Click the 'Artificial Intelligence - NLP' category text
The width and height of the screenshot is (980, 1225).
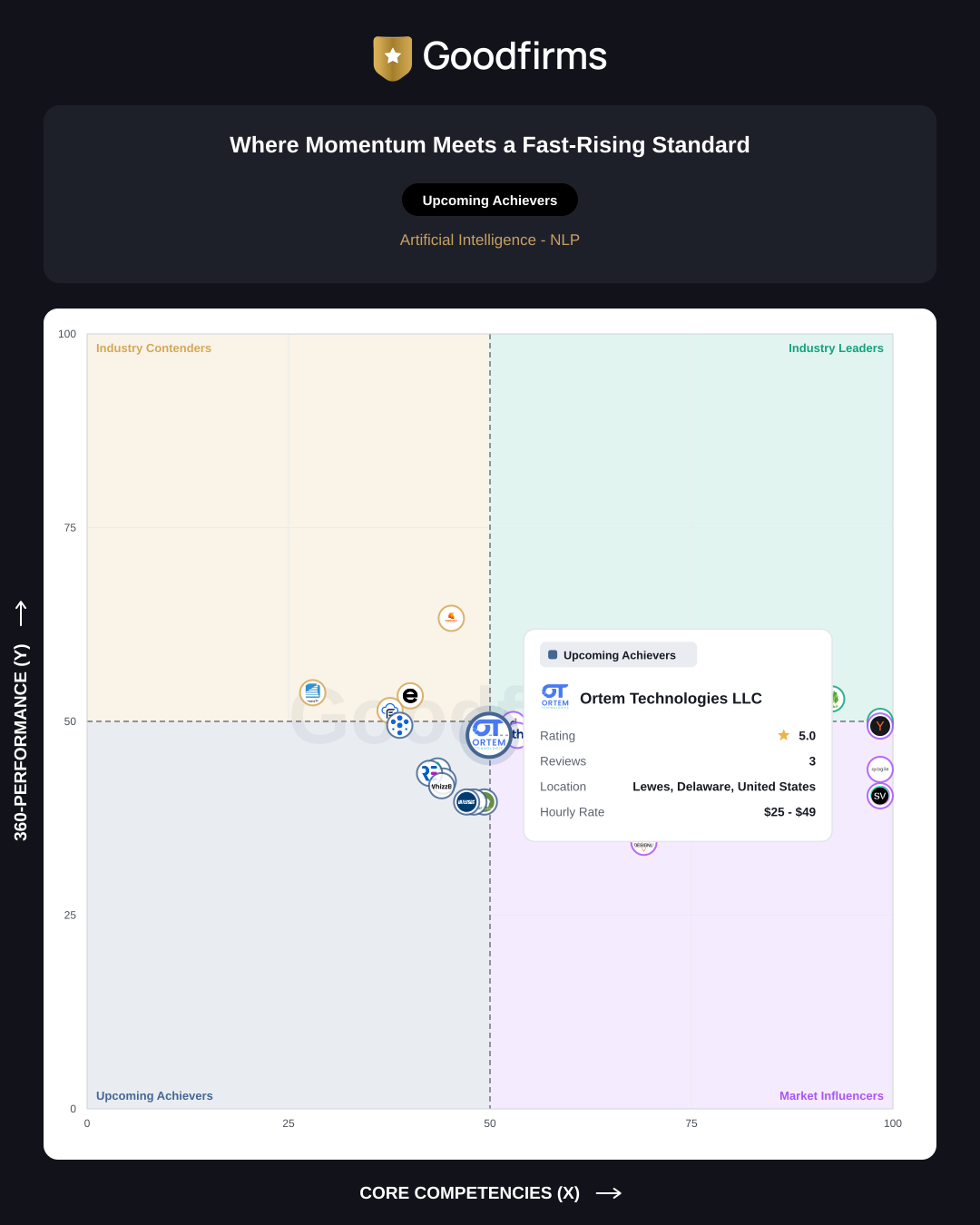click(x=490, y=240)
